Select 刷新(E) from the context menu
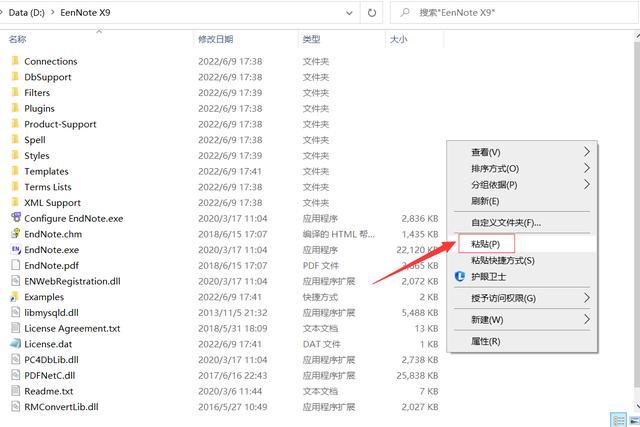Screen dimensions: 640x427 pos(522,201)
